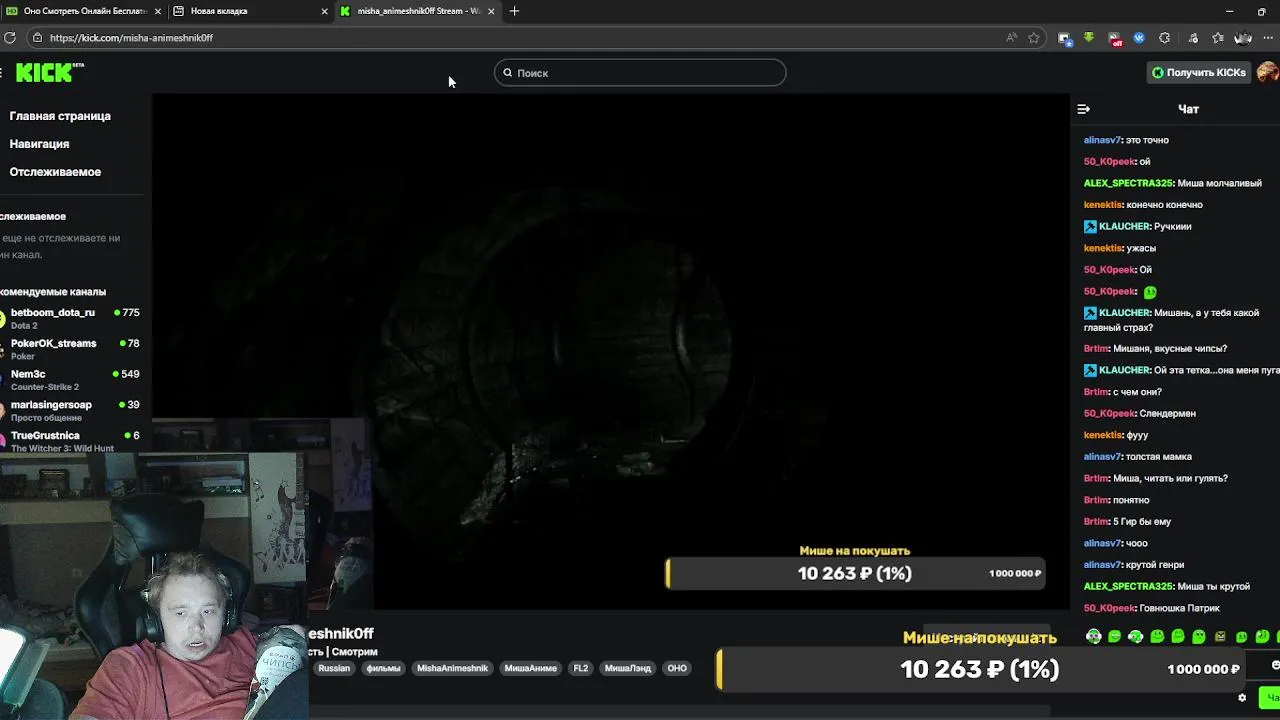The height and width of the screenshot is (720, 1280).
Task: Open the picture-in-picture extension icon
Action: [1064, 38]
